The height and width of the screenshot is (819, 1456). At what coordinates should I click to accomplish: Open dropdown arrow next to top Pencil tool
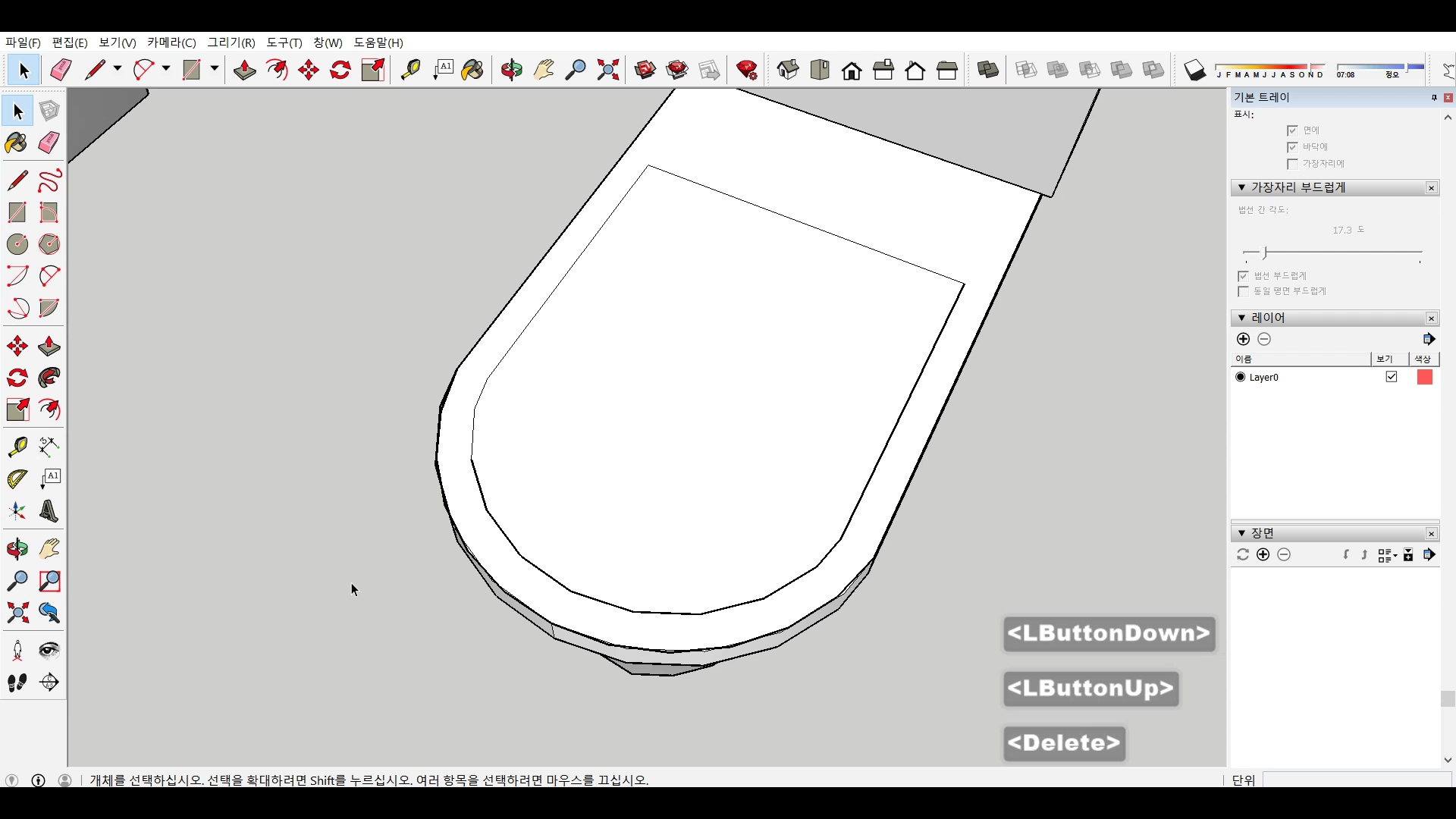[x=118, y=69]
